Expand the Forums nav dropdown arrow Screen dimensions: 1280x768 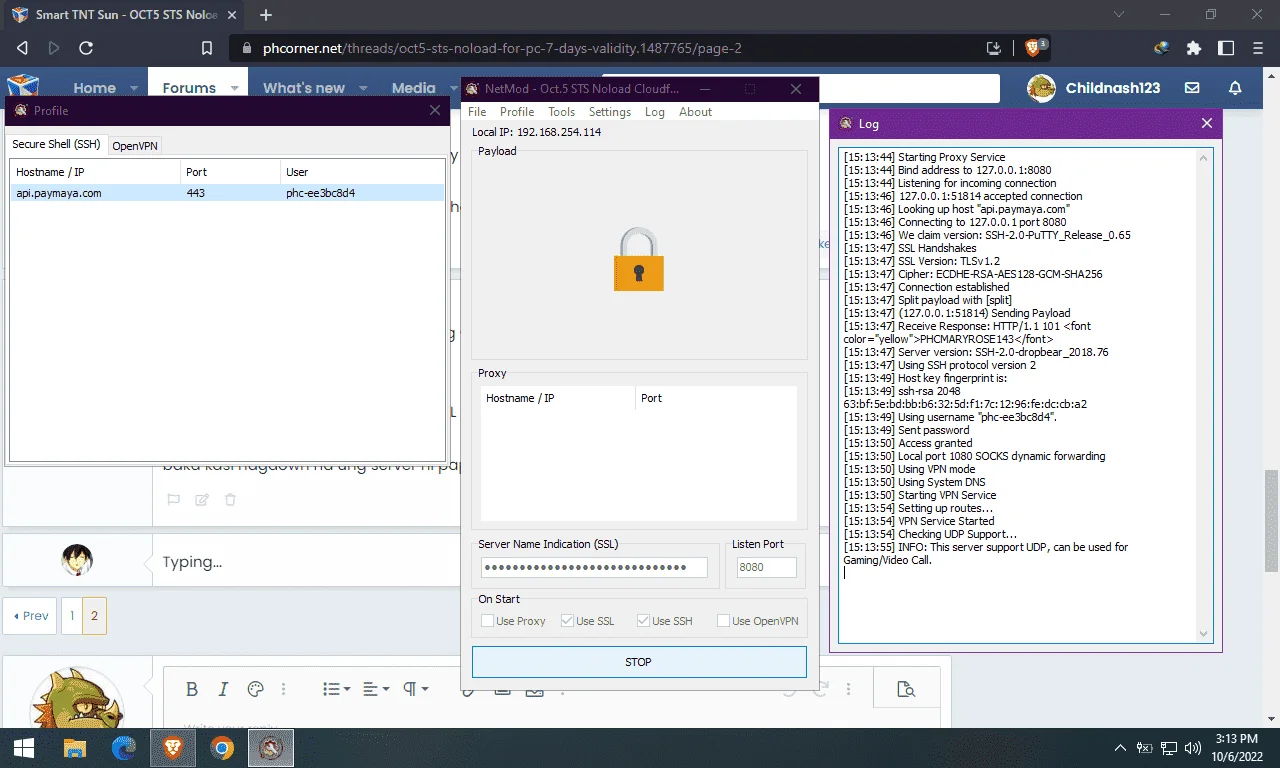pyautogui.click(x=234, y=88)
